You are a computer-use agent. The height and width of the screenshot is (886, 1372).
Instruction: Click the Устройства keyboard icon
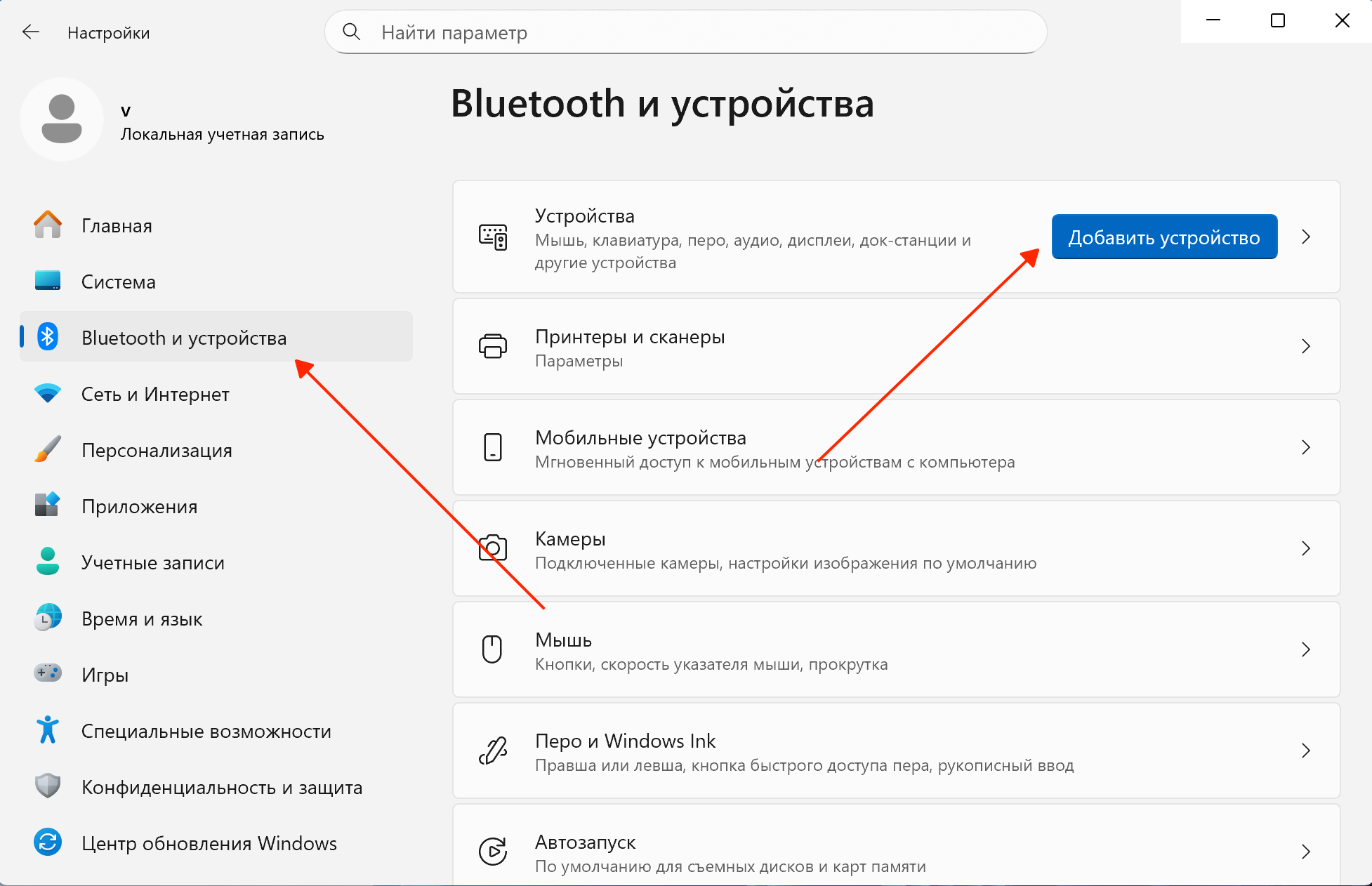[x=493, y=237]
